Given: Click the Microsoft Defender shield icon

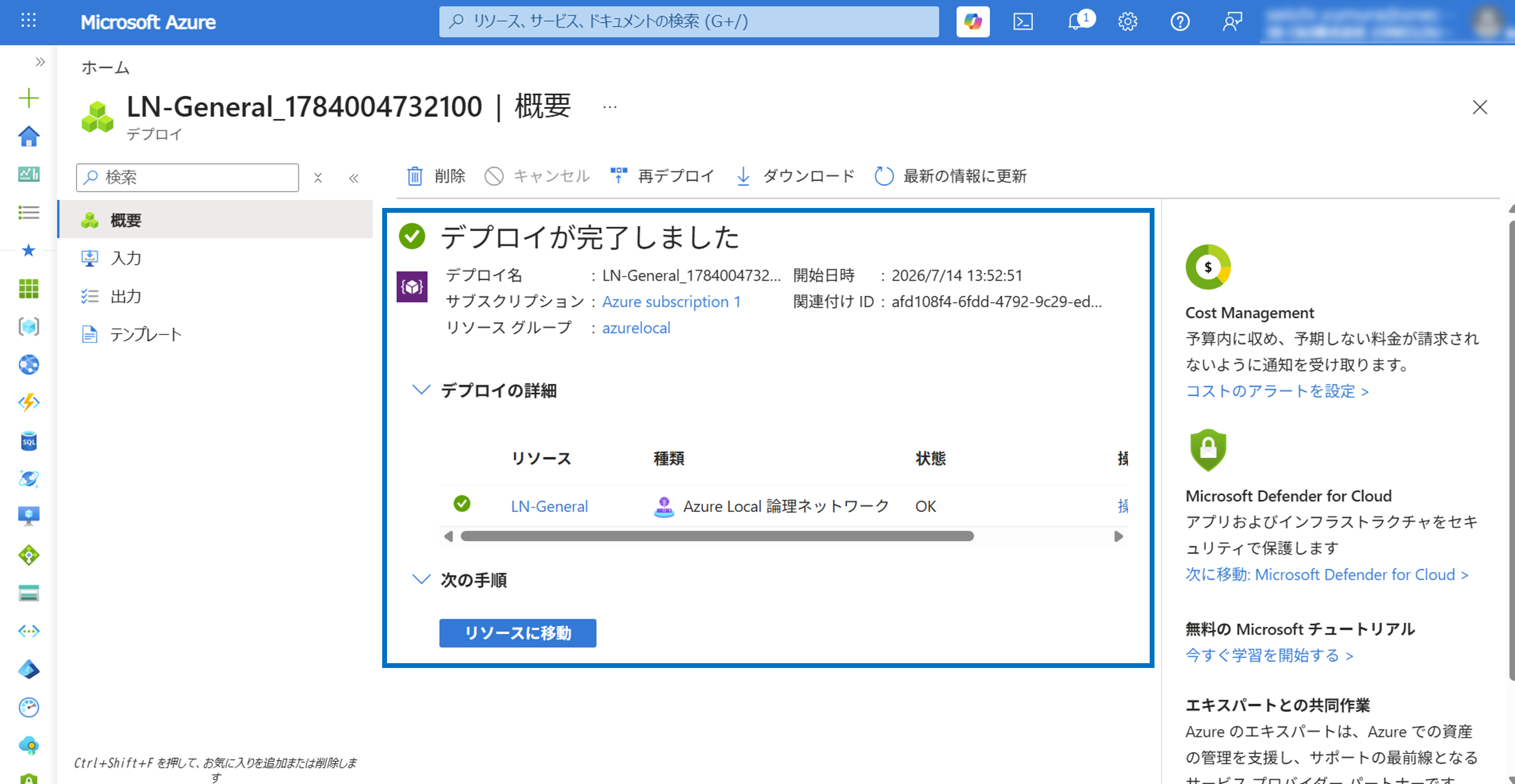Looking at the screenshot, I should (1208, 450).
